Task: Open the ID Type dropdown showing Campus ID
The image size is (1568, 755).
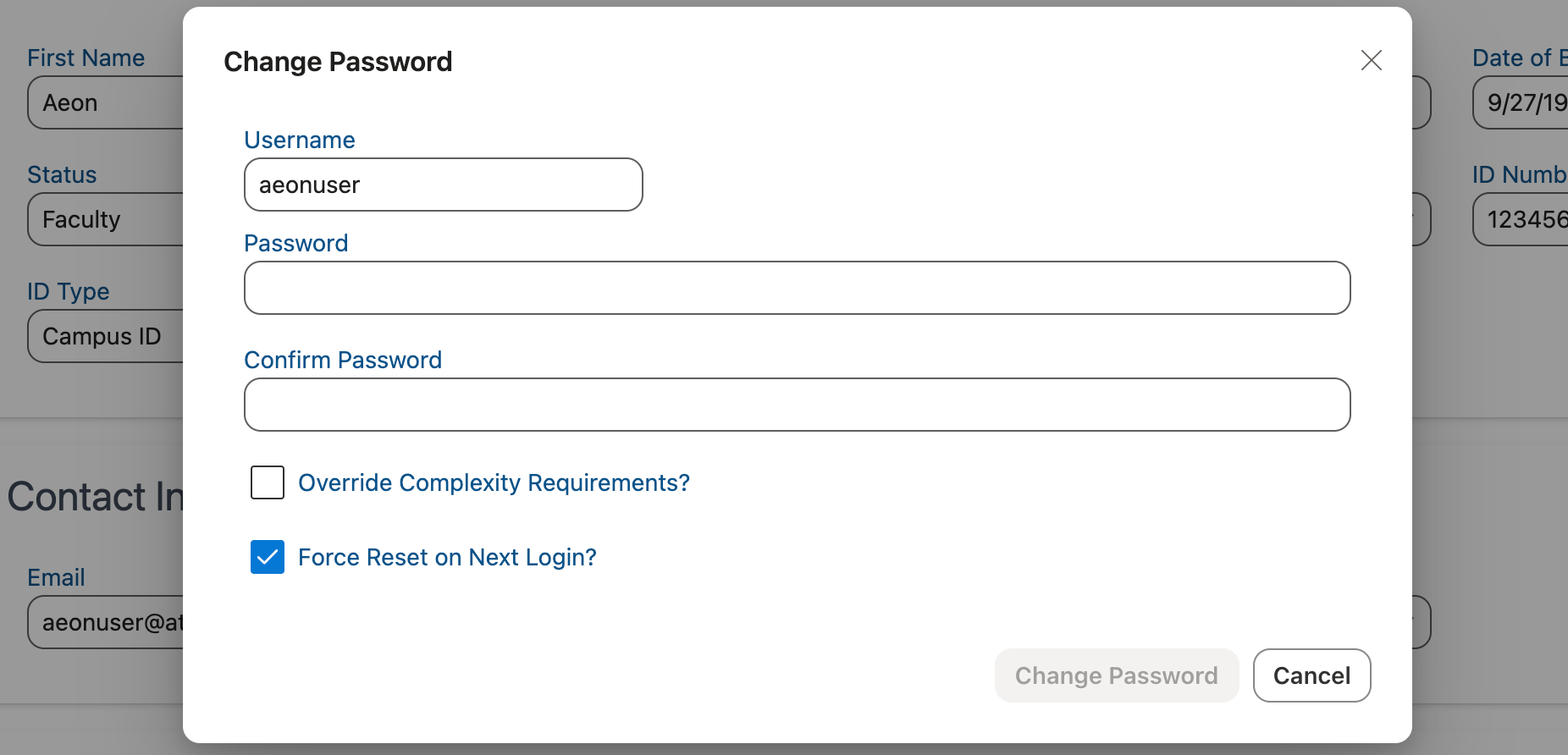Action: (x=106, y=336)
